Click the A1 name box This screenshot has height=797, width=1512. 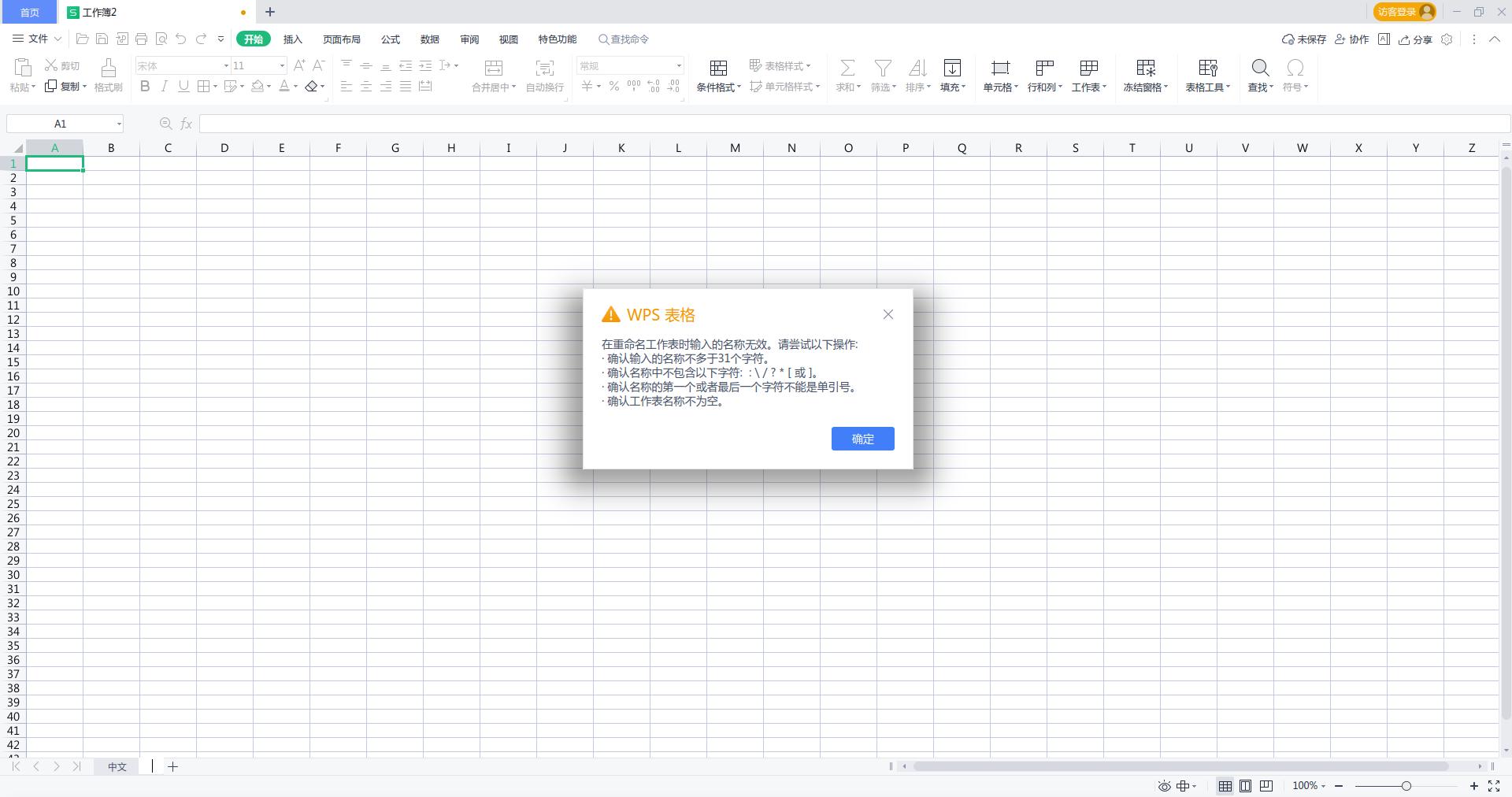63,123
